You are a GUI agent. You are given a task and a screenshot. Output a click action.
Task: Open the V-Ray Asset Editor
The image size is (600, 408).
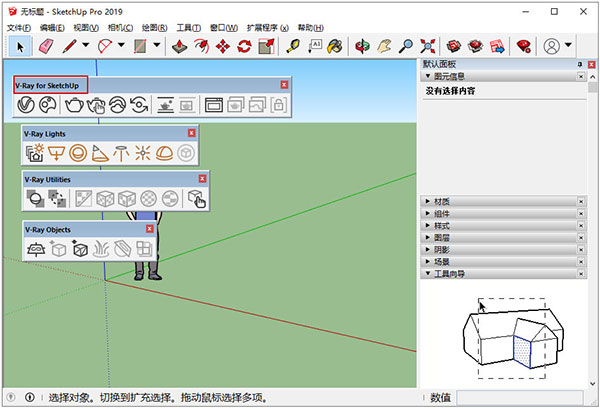(x=26, y=105)
